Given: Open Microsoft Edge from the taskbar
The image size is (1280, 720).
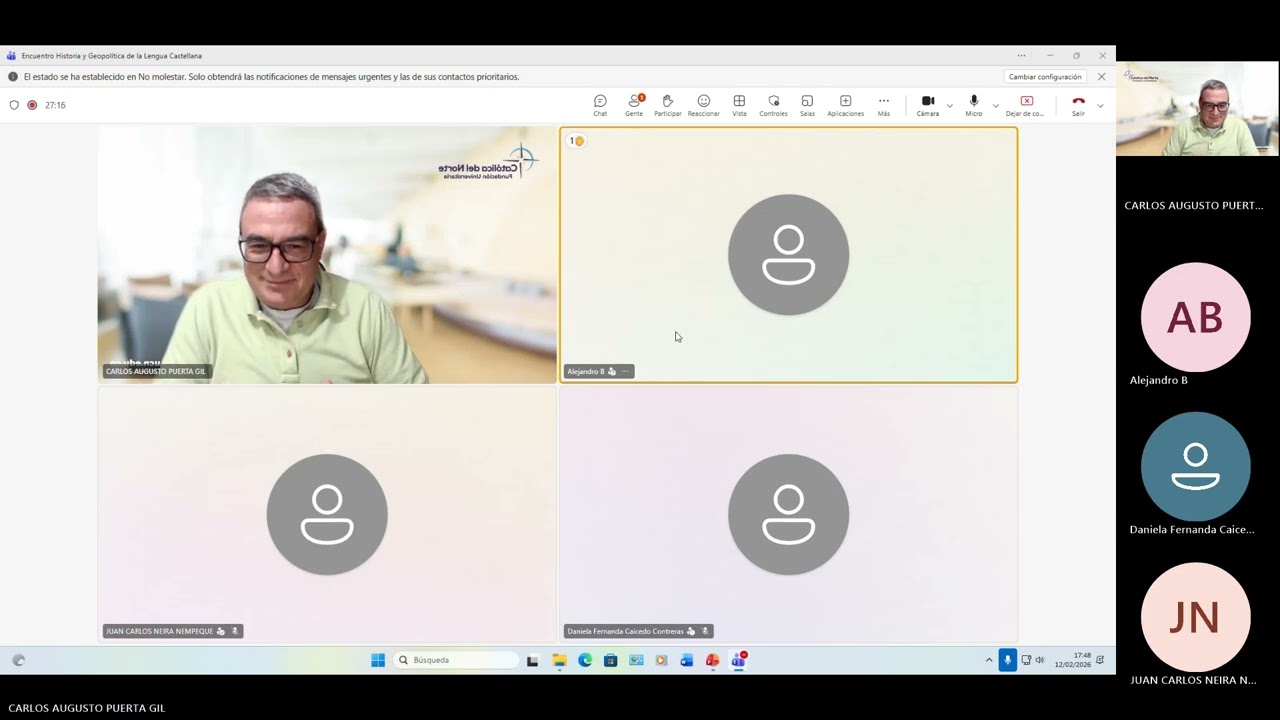Looking at the screenshot, I should pos(585,660).
